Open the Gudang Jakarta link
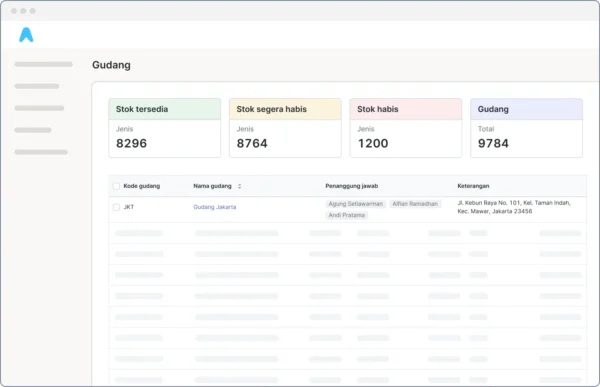Screen dimensions: 600x387 215,207
